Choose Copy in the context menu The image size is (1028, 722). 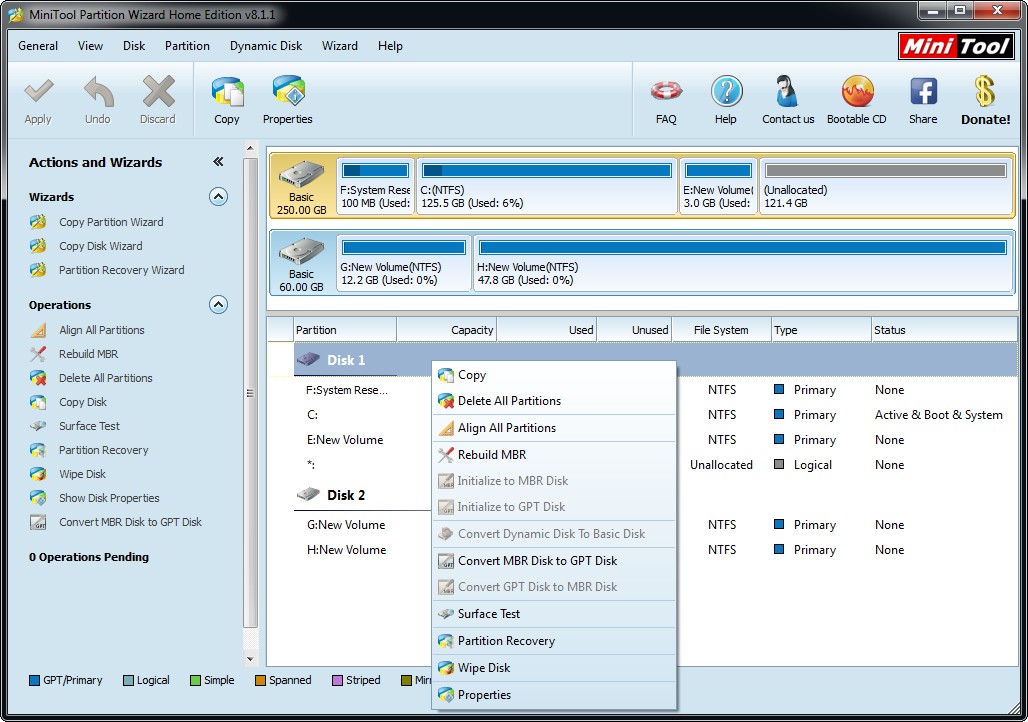(554, 375)
